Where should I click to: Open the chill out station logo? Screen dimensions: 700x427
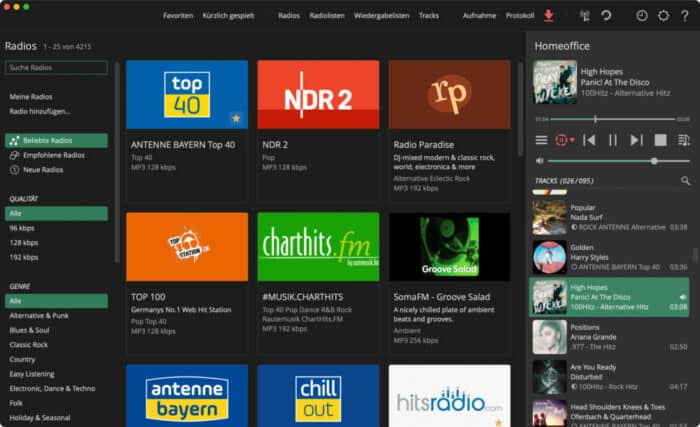[x=318, y=396]
